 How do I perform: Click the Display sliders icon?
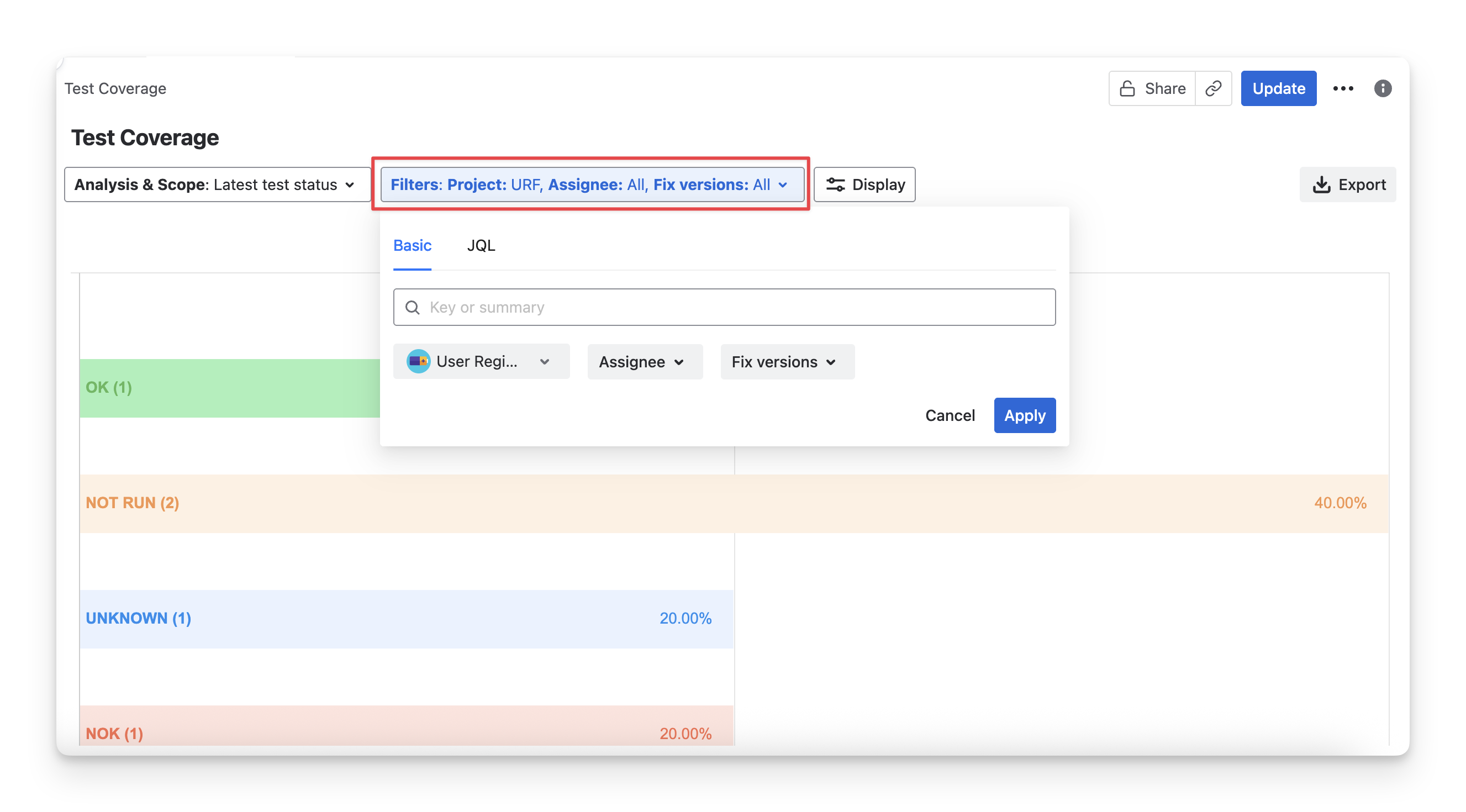click(x=835, y=184)
